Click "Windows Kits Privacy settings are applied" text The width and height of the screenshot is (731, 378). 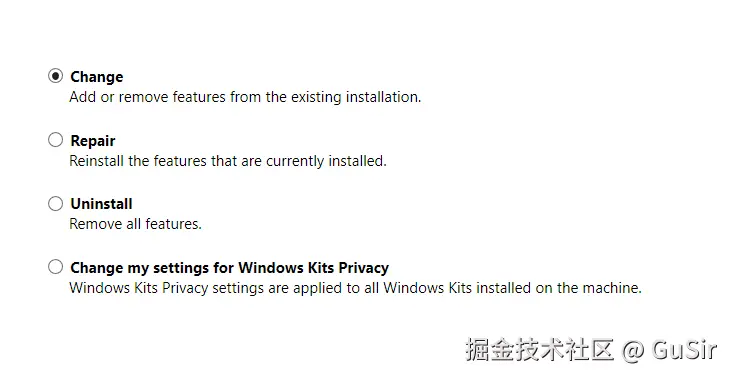[x=206, y=288]
